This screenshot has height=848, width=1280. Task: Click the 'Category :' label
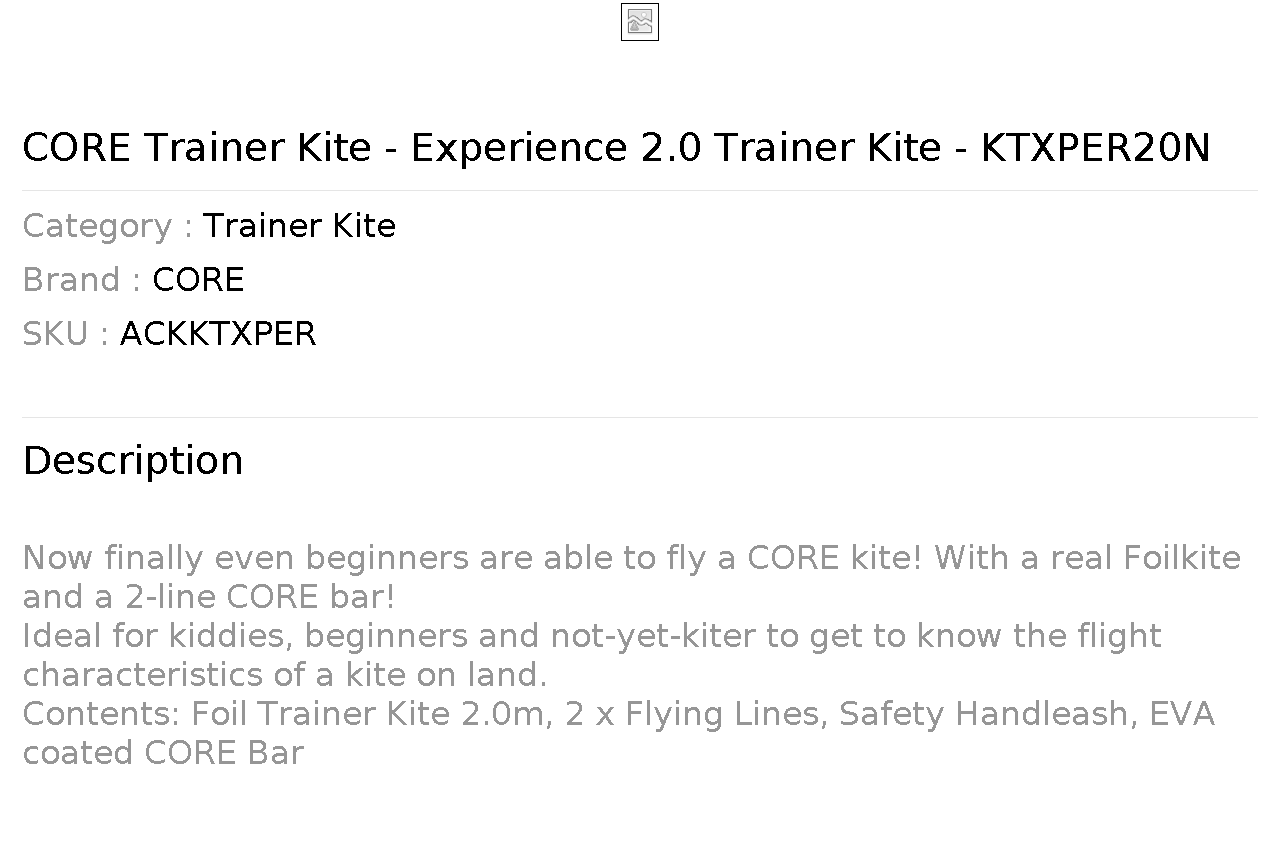108,226
